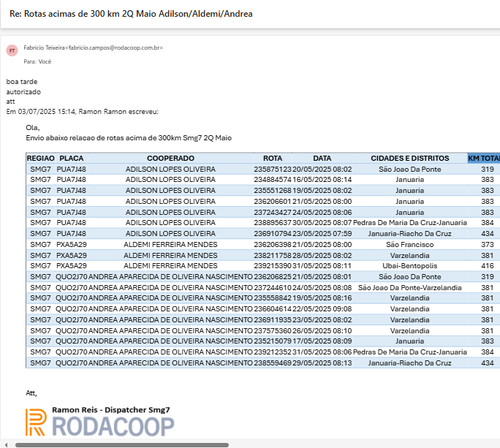Viewport: 500px width, 448px height.
Task: Click the REGIAO column header
Action: (41, 158)
